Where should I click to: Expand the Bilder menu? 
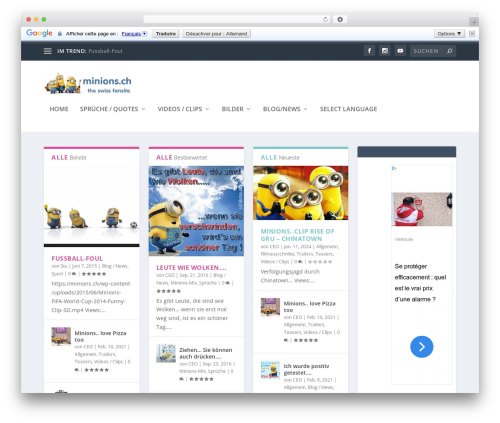pos(236,109)
